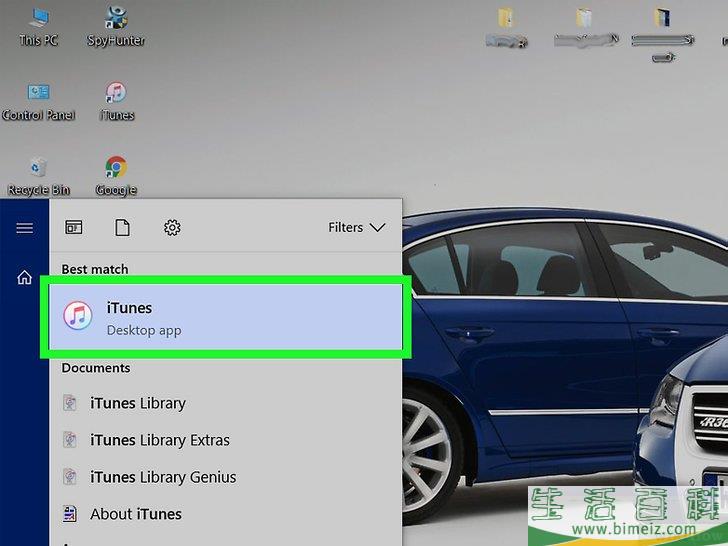Open the iTunes Desktop app best match
Screen dimensions: 728x546
pos(226,317)
